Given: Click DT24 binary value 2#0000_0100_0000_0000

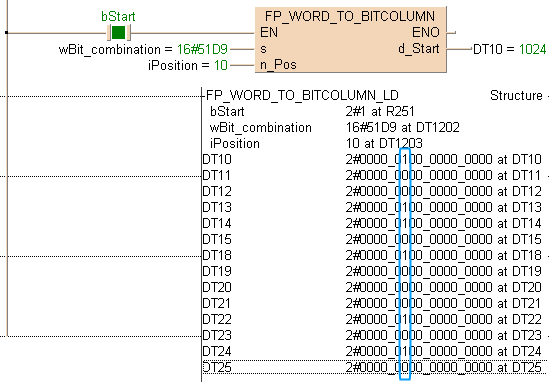Looking at the screenshot, I should (x=419, y=351).
